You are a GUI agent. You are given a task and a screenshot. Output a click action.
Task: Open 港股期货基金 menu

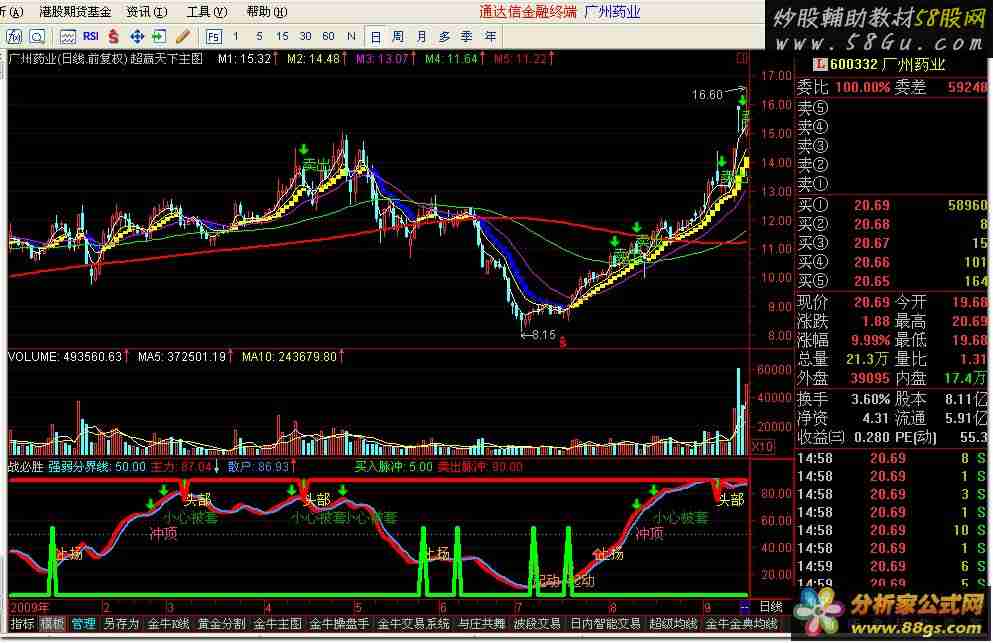(75, 11)
